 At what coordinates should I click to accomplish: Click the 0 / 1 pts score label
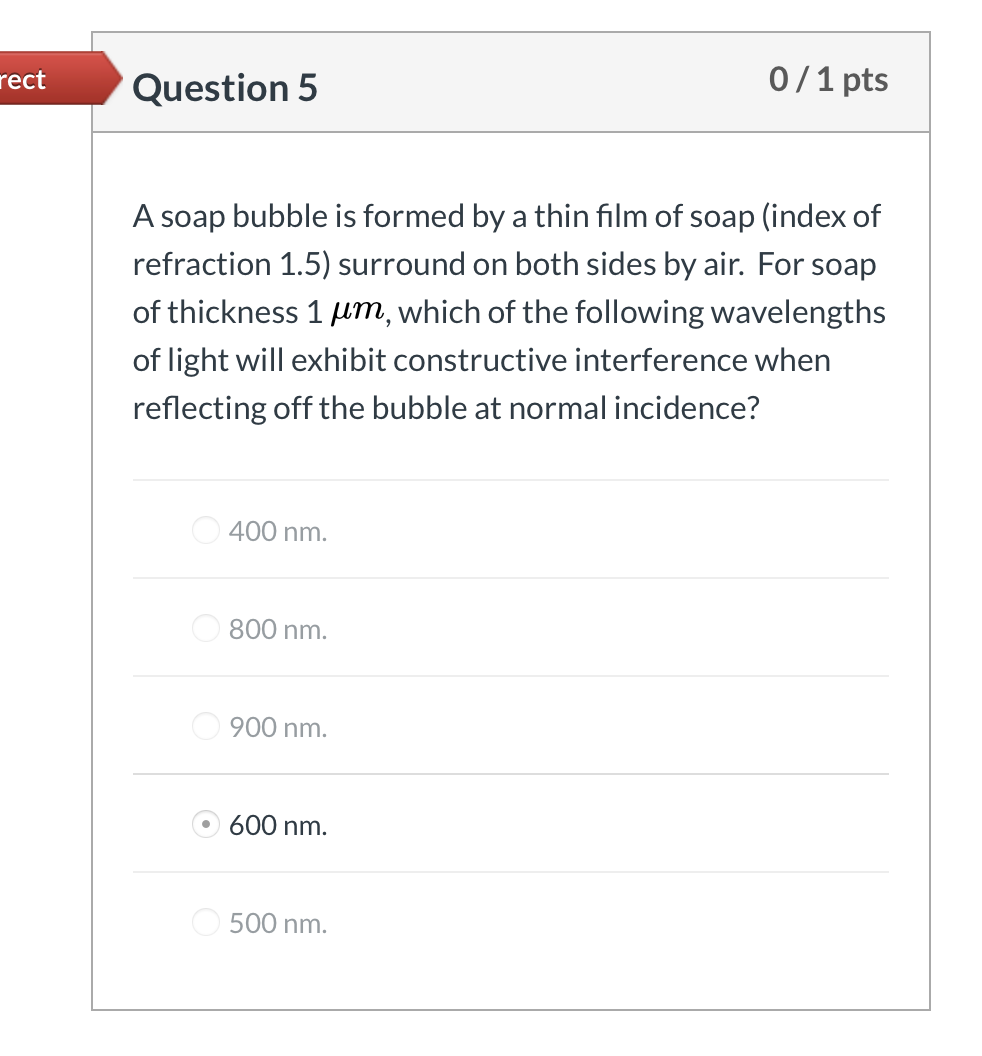tap(827, 80)
